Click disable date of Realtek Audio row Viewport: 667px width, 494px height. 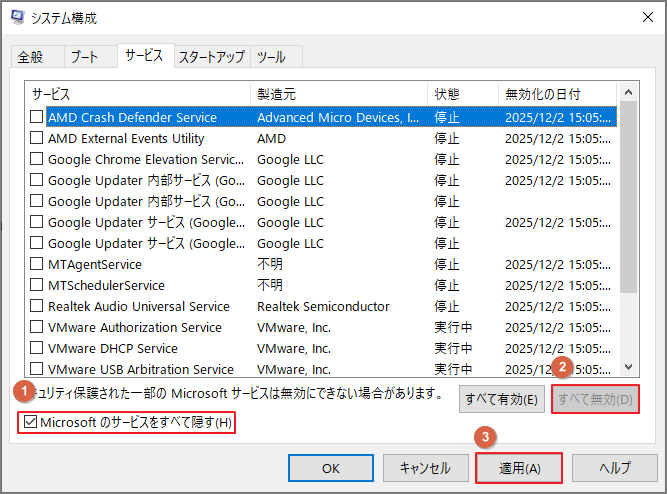click(x=558, y=306)
